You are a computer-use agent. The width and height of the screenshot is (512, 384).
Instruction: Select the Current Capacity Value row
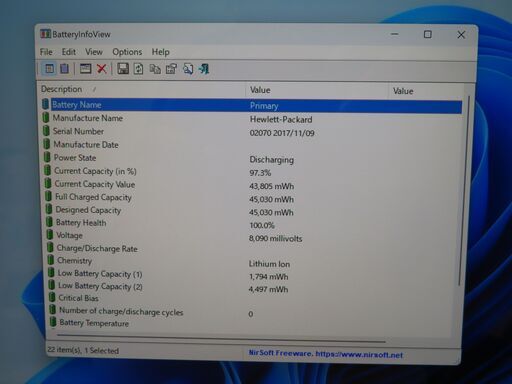[252, 185]
